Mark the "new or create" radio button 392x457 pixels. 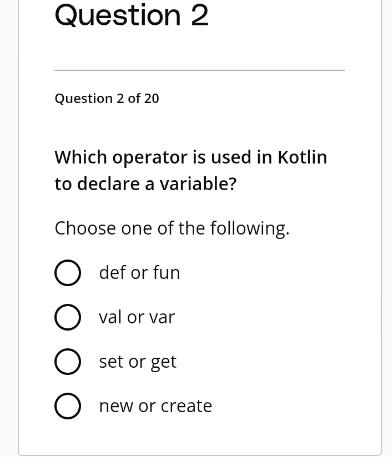tap(67, 406)
